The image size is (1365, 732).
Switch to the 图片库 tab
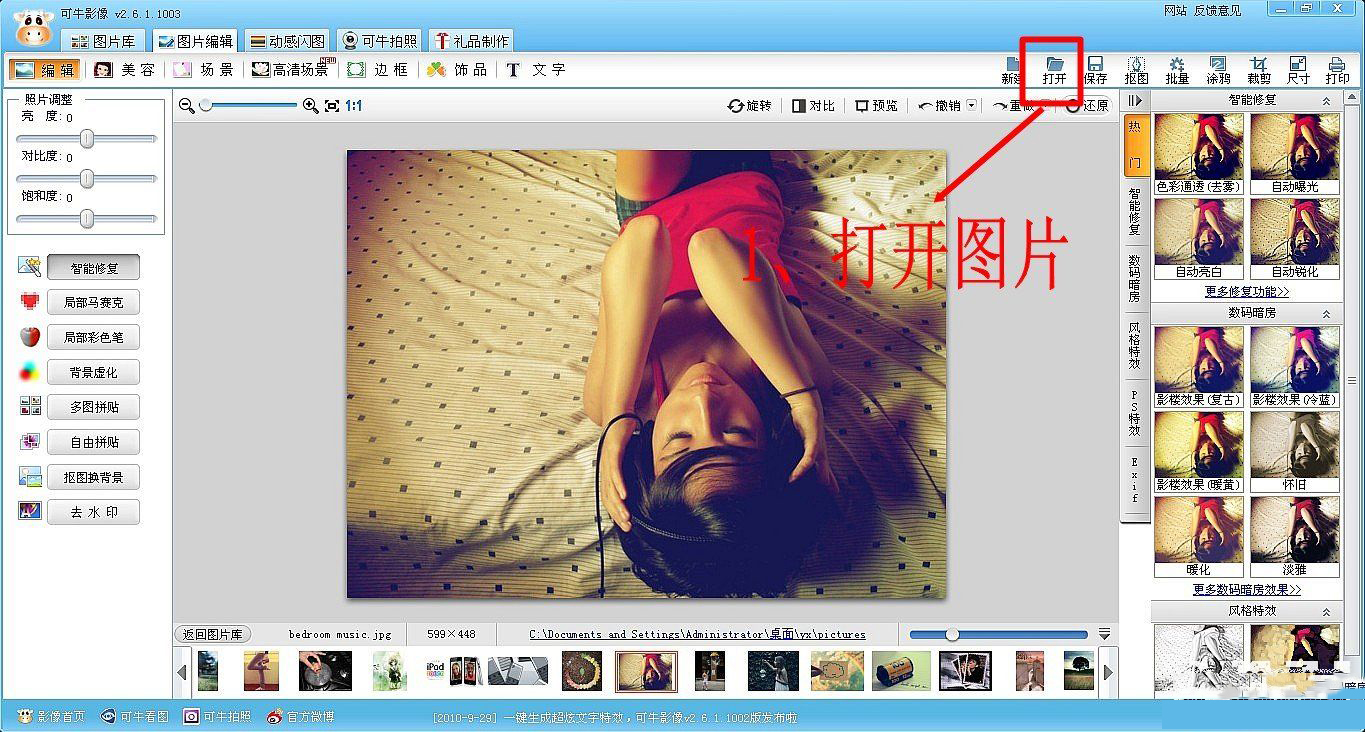[x=105, y=41]
